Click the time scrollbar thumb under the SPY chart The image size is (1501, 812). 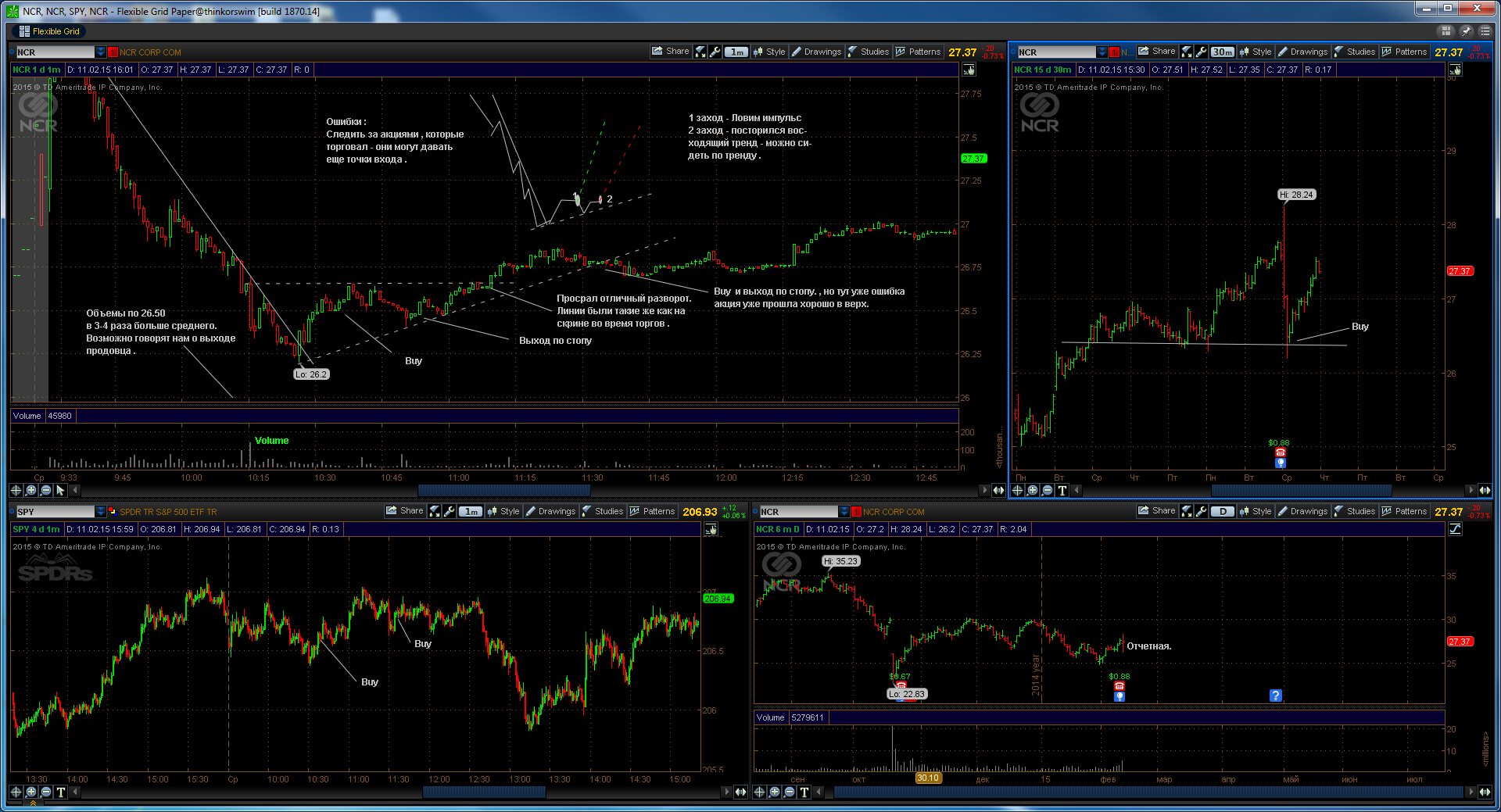484,792
